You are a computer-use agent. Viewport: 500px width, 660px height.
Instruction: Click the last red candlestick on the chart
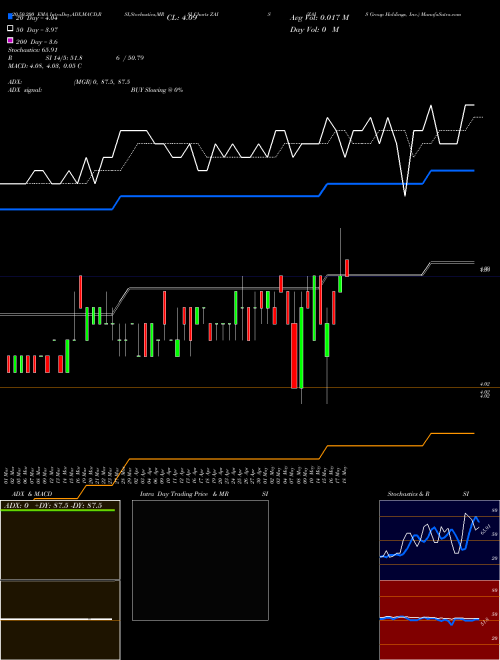[x=347, y=268]
